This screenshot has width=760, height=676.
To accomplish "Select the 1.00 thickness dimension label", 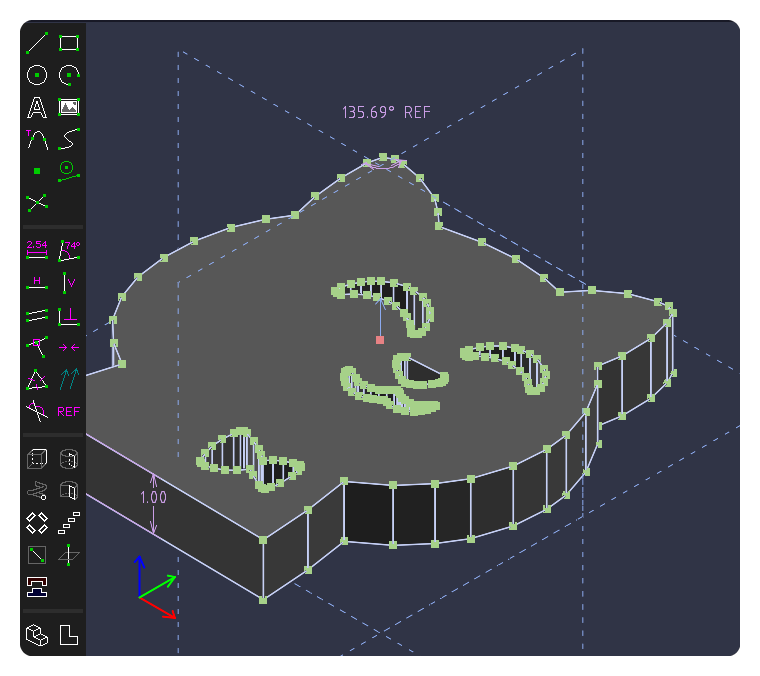I will [x=153, y=497].
